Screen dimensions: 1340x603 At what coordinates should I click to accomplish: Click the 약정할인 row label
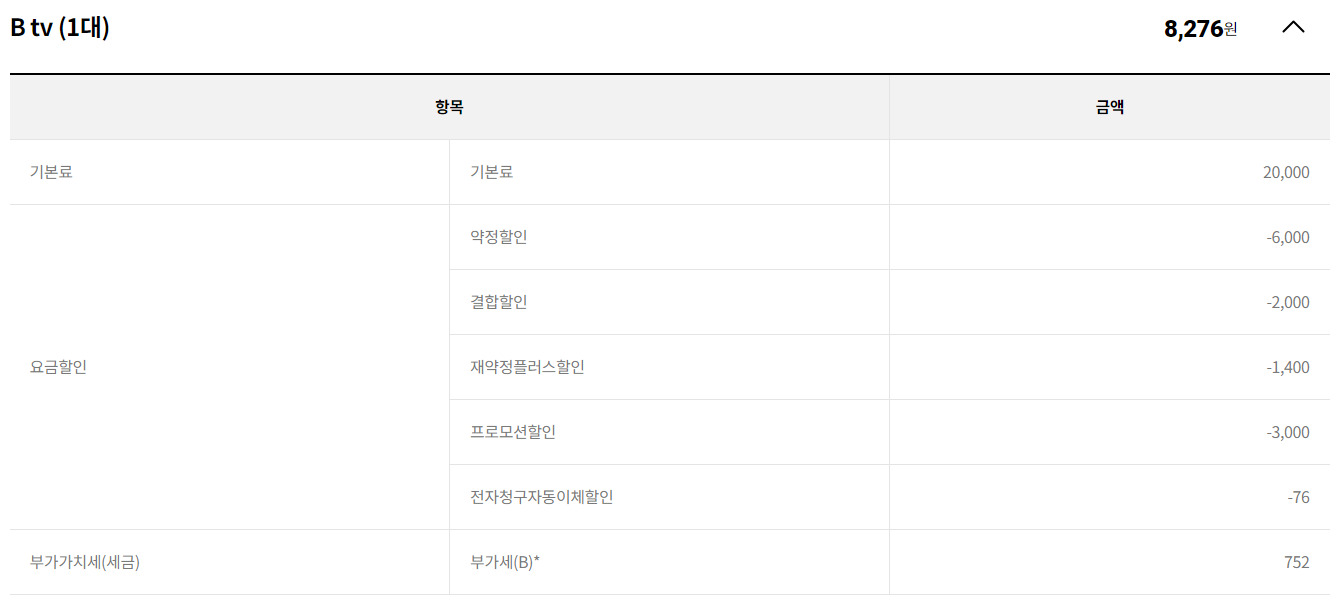pos(498,237)
